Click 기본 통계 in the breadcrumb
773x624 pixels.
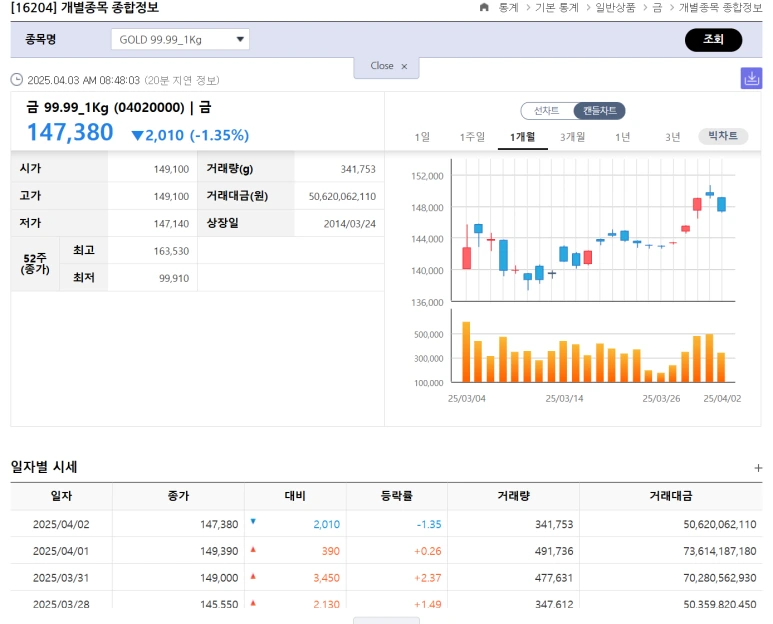[x=557, y=7]
